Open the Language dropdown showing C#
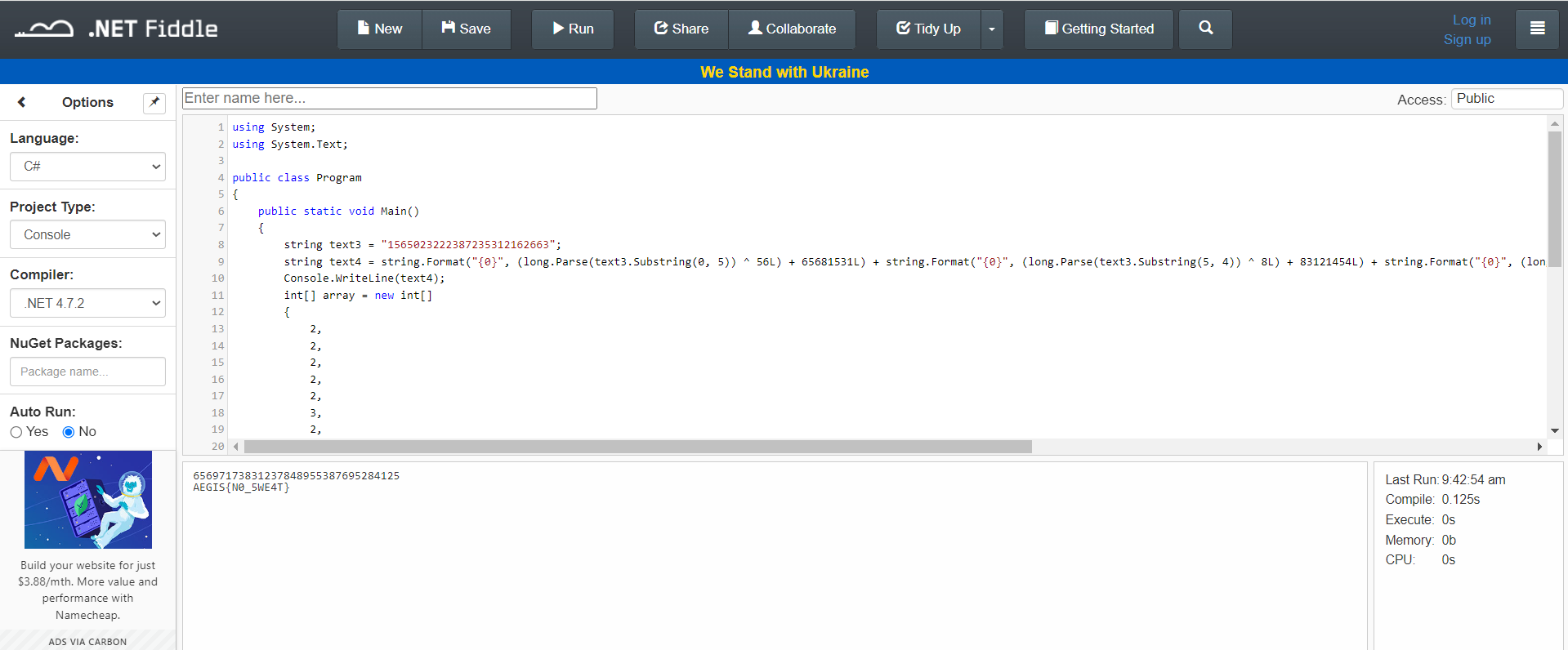The height and width of the screenshot is (650, 1568). pos(87,167)
